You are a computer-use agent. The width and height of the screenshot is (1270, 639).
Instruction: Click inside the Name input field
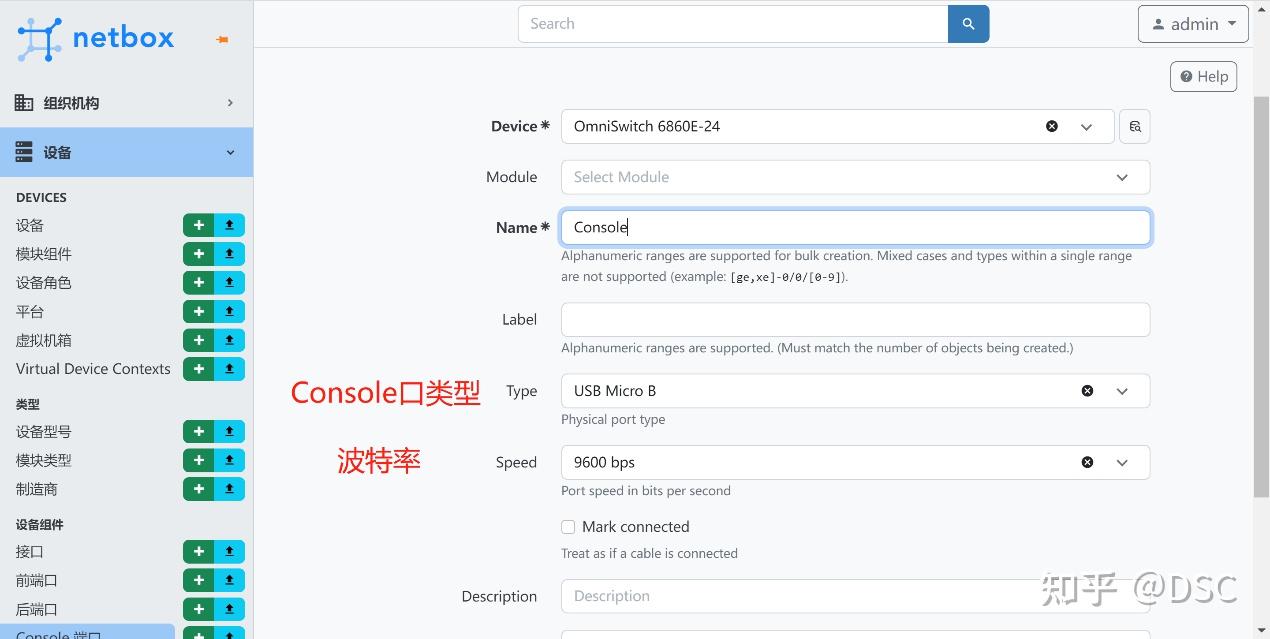(855, 227)
